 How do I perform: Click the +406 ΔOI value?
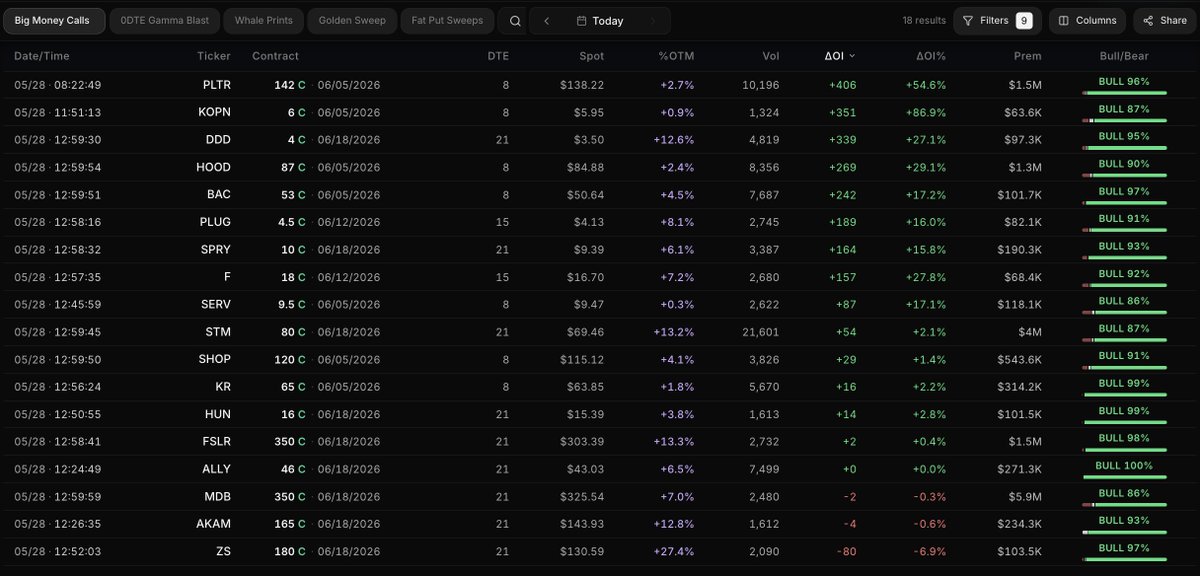point(841,85)
